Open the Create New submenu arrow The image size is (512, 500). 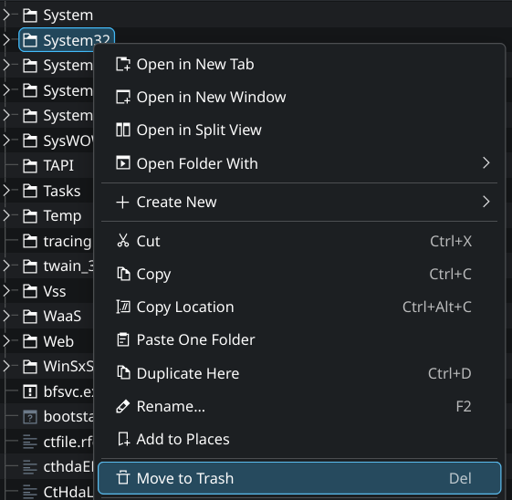pos(486,202)
